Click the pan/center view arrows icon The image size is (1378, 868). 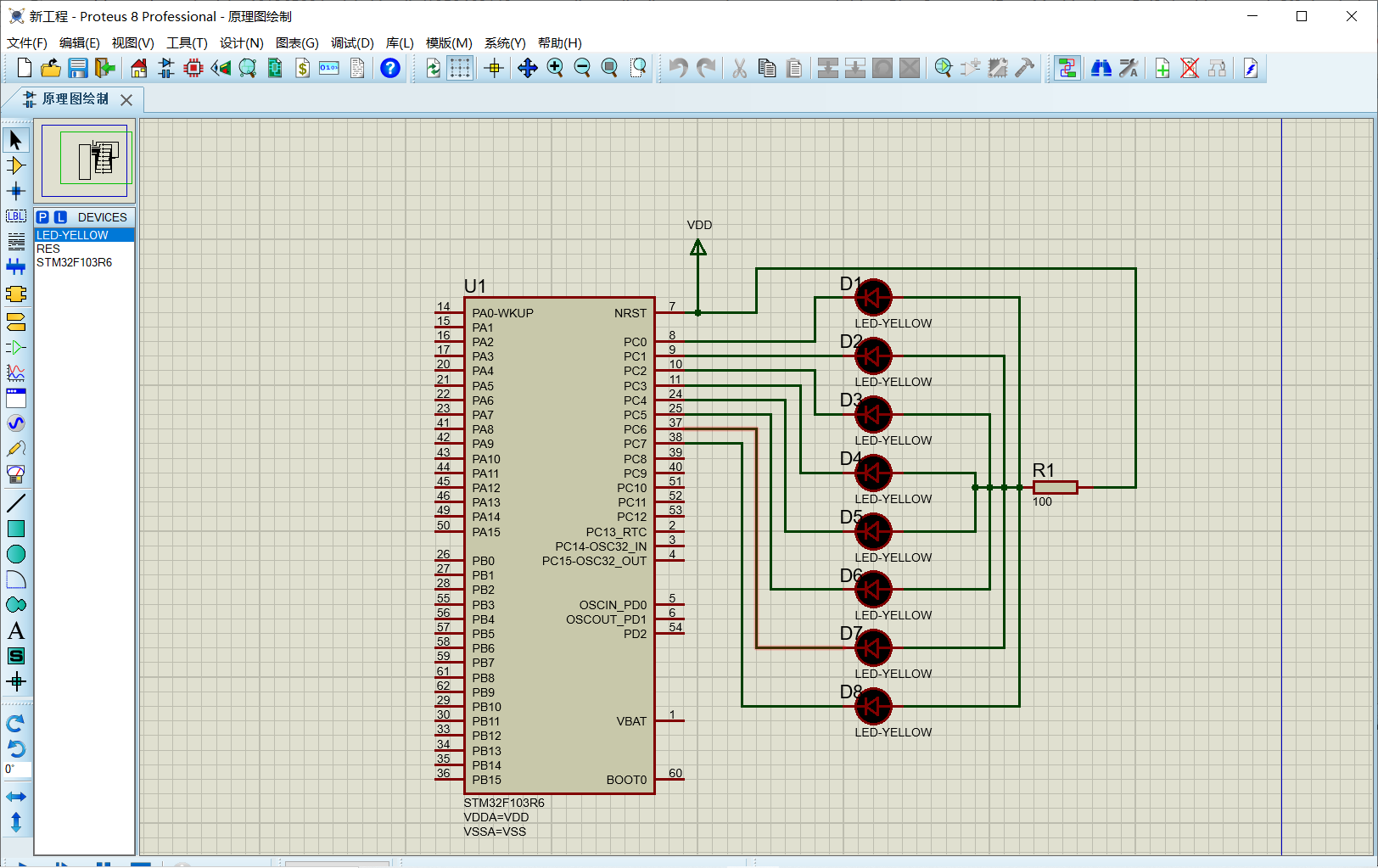528,68
